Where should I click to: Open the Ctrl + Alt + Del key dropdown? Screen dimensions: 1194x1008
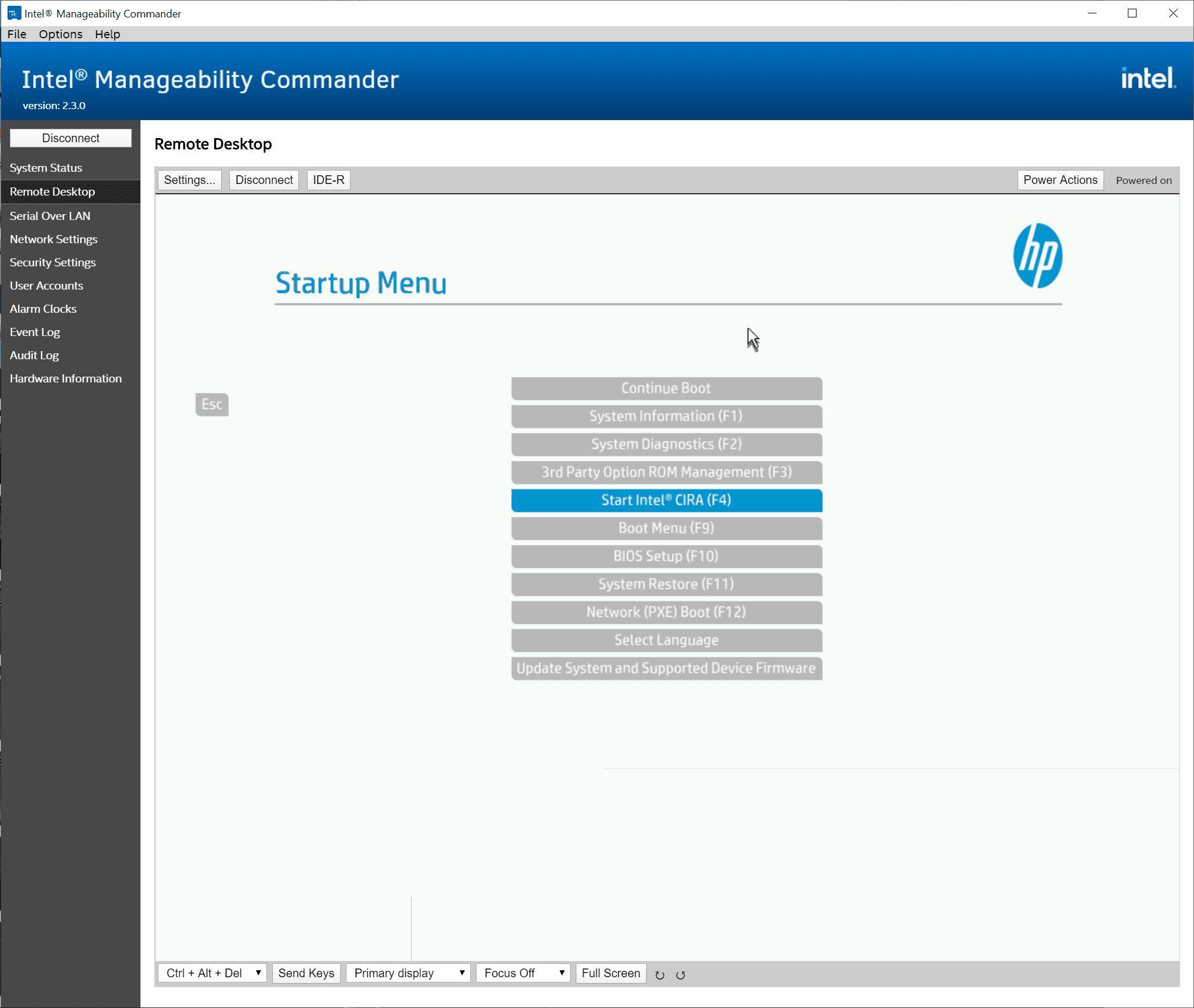tap(212, 973)
